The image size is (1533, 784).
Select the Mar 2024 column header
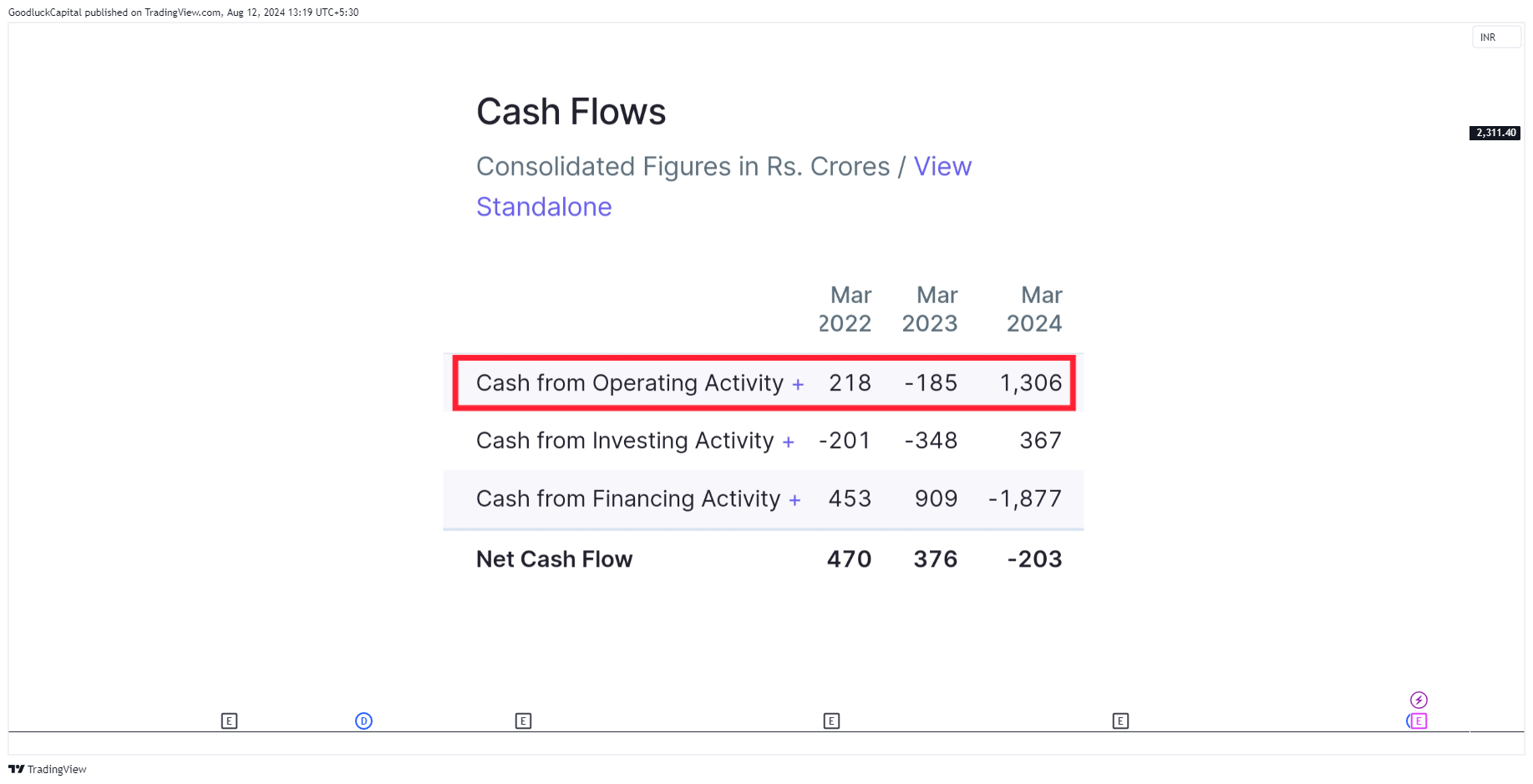click(1034, 309)
